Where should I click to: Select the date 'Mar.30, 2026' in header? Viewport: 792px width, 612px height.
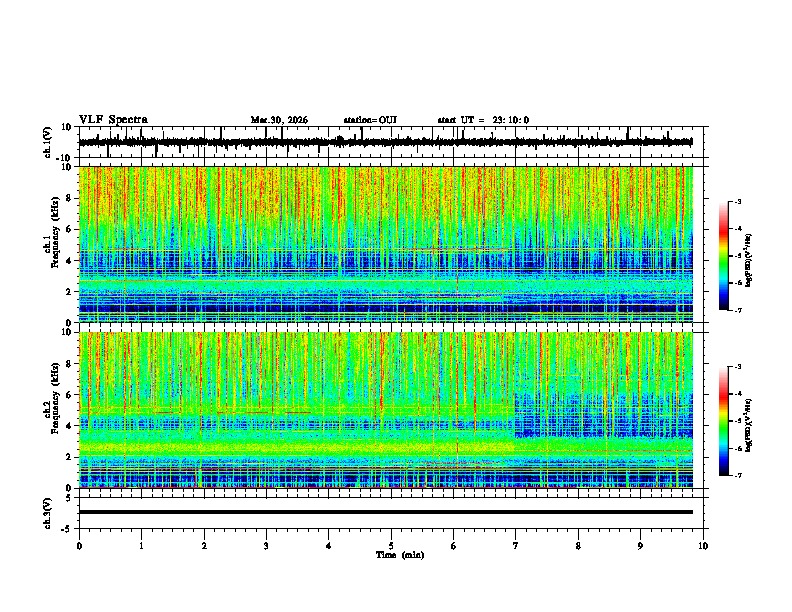pyautogui.click(x=279, y=120)
